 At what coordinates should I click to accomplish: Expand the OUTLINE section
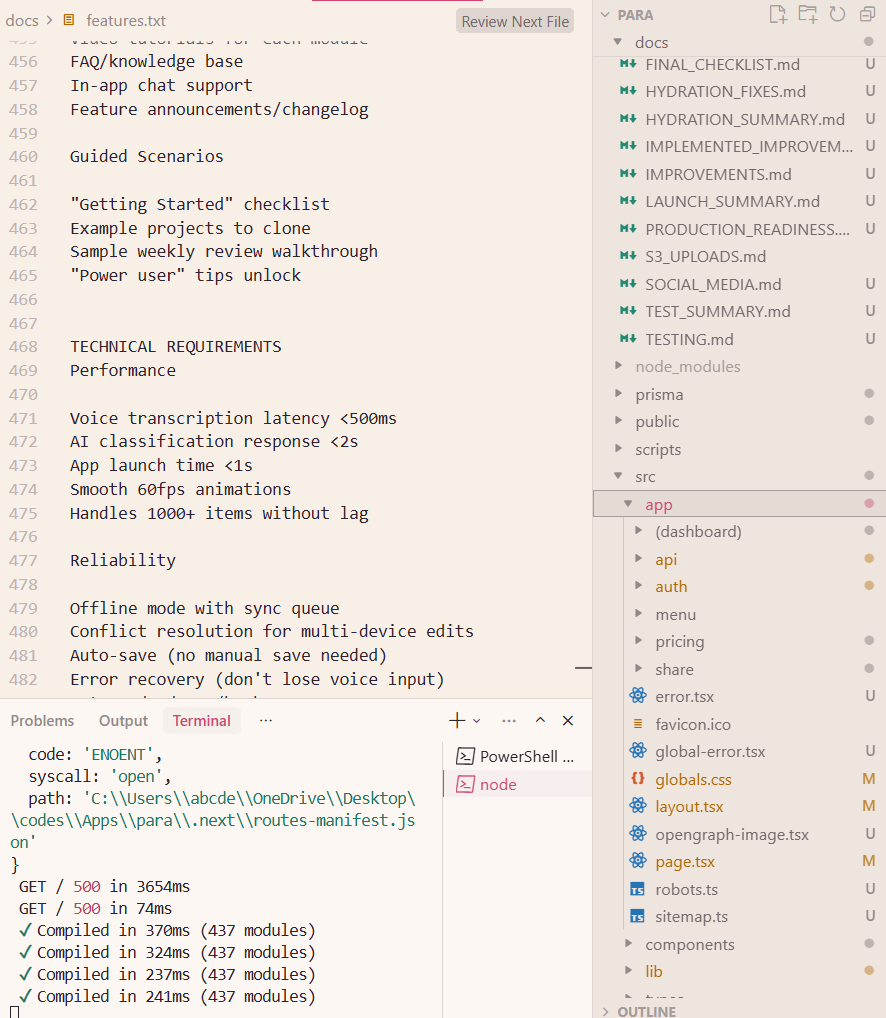point(646,1011)
